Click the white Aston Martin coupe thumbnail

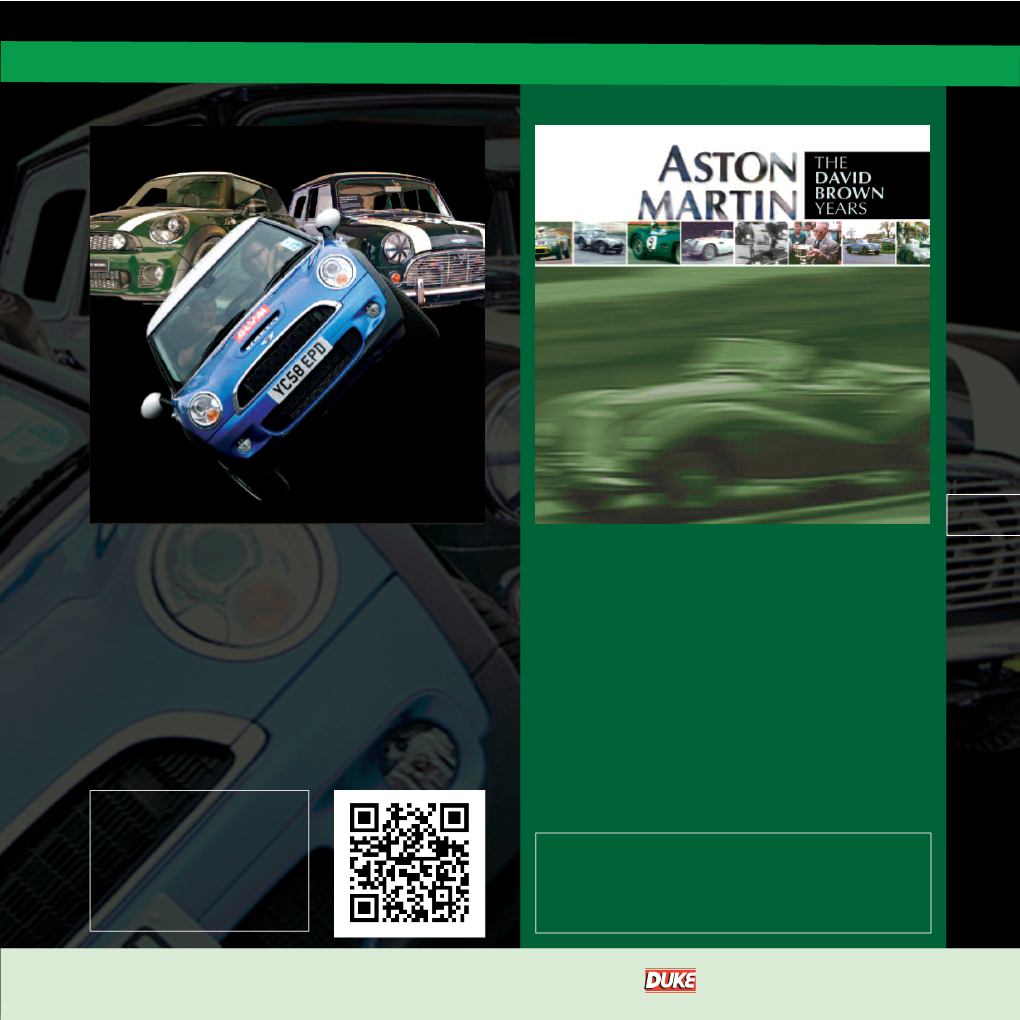click(707, 243)
